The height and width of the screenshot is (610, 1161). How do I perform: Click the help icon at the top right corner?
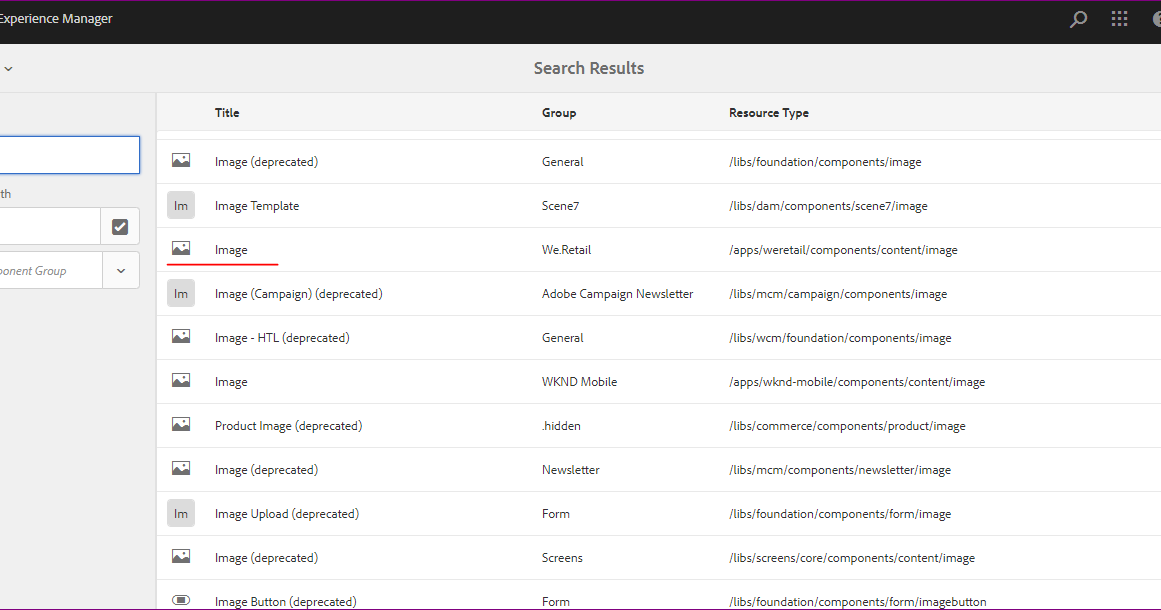pyautogui.click(x=1157, y=18)
